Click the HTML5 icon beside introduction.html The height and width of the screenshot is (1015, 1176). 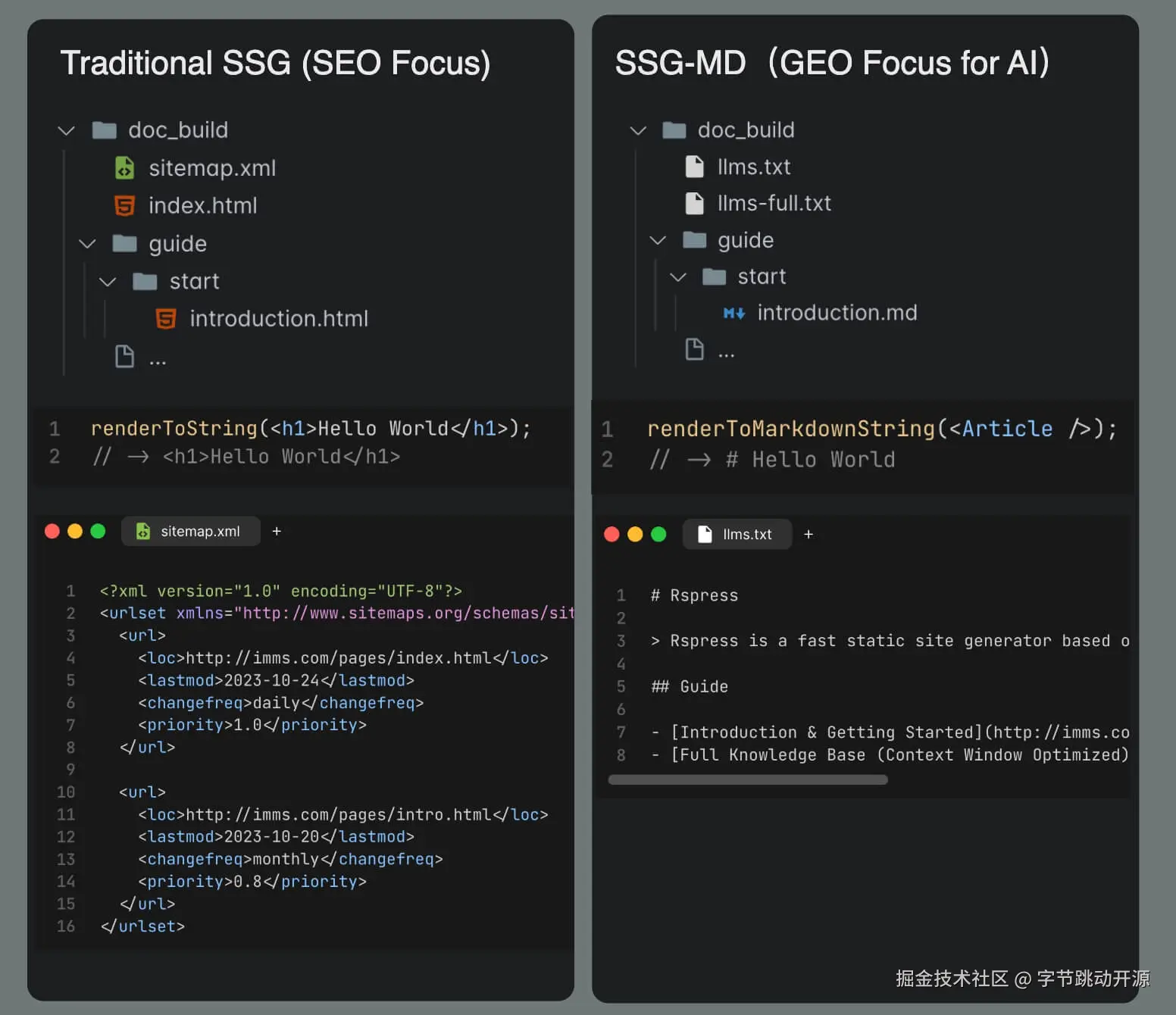pos(165,318)
